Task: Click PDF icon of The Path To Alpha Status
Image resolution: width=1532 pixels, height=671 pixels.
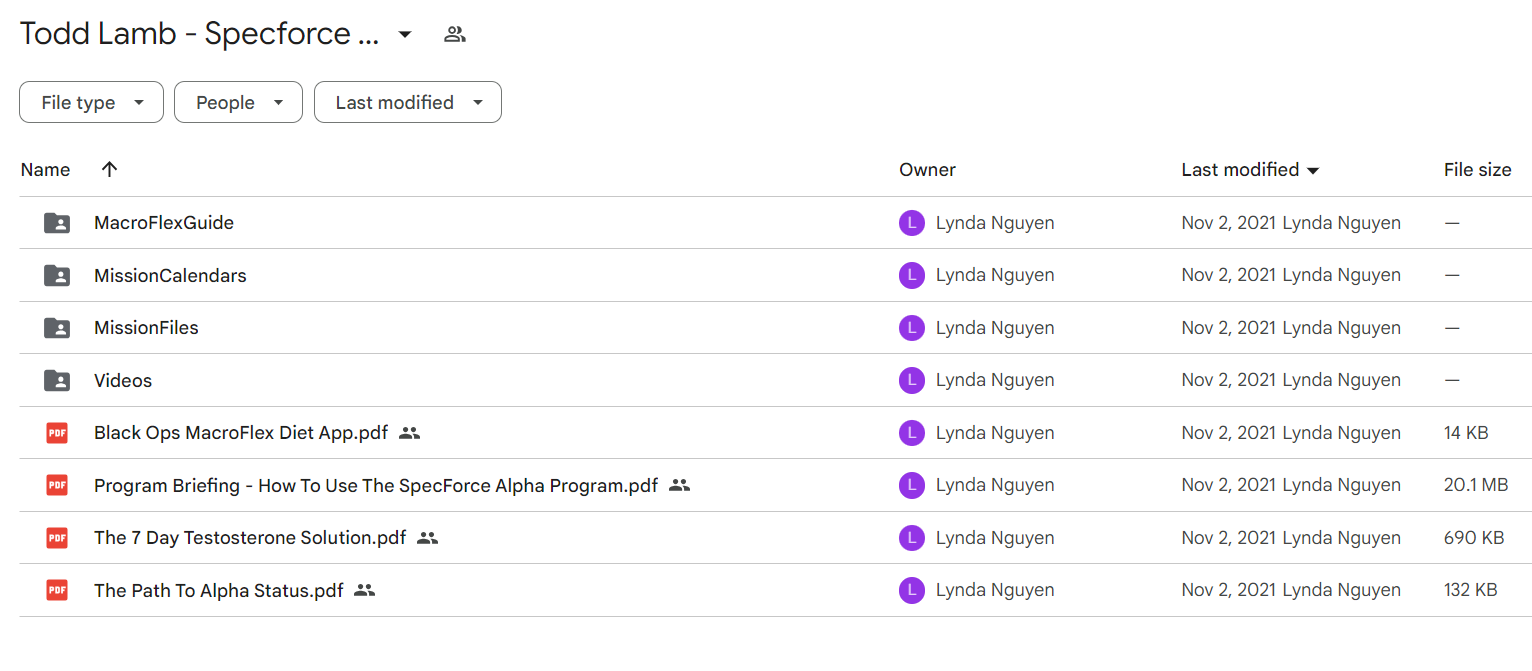Action: click(57, 590)
